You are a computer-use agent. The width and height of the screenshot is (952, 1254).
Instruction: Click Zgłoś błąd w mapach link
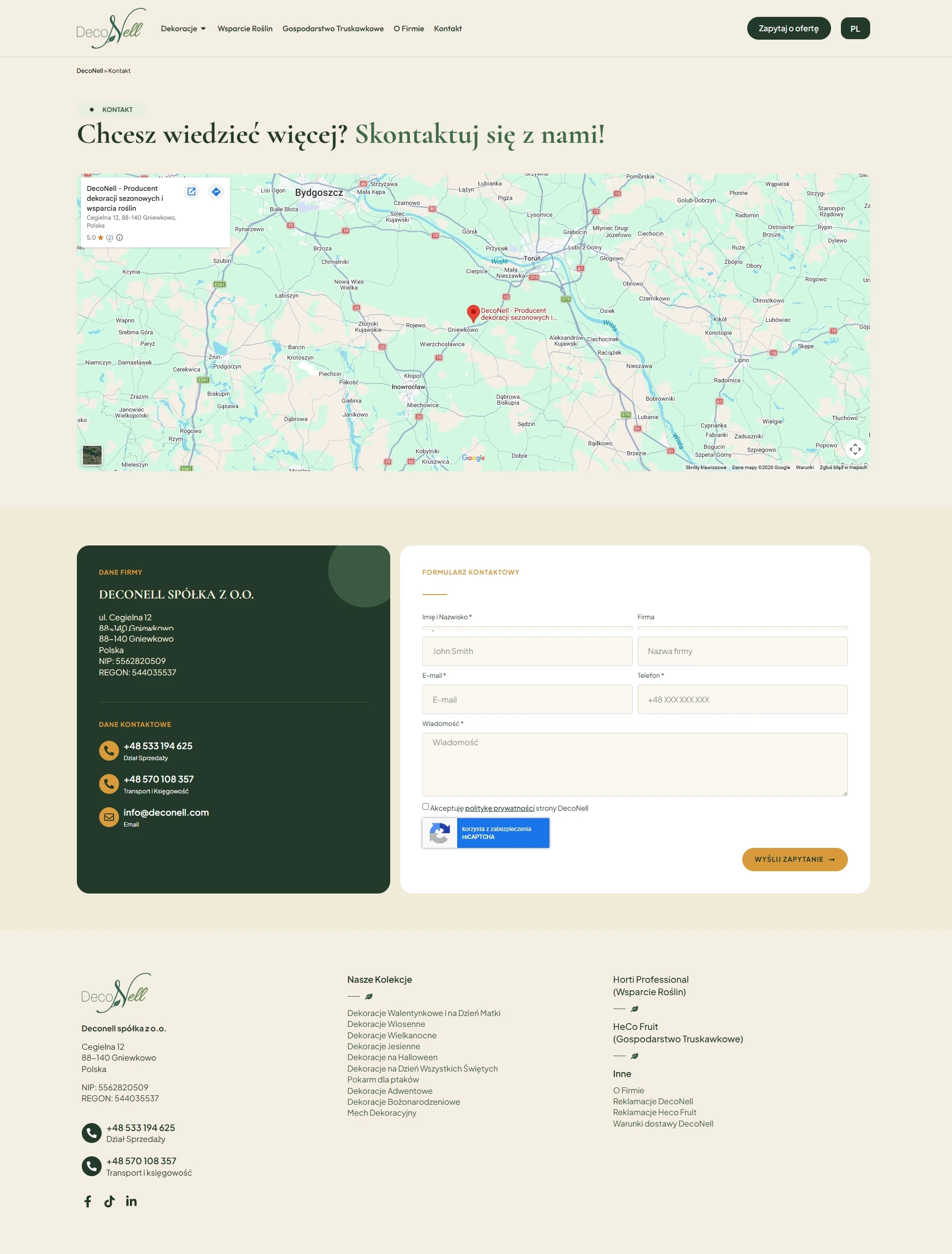click(843, 468)
